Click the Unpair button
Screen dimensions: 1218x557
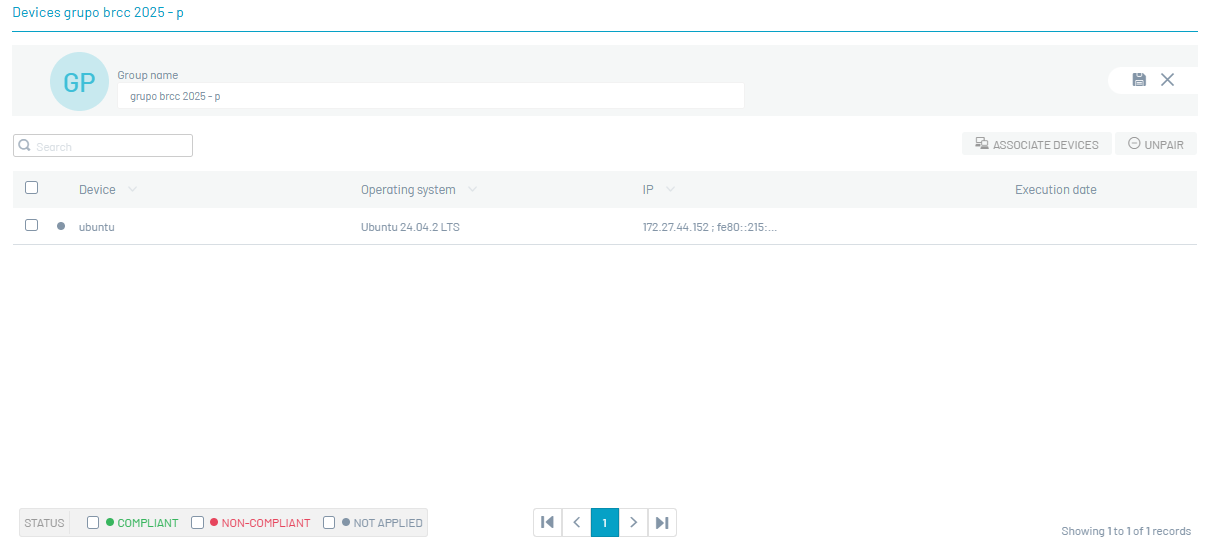coord(1155,145)
